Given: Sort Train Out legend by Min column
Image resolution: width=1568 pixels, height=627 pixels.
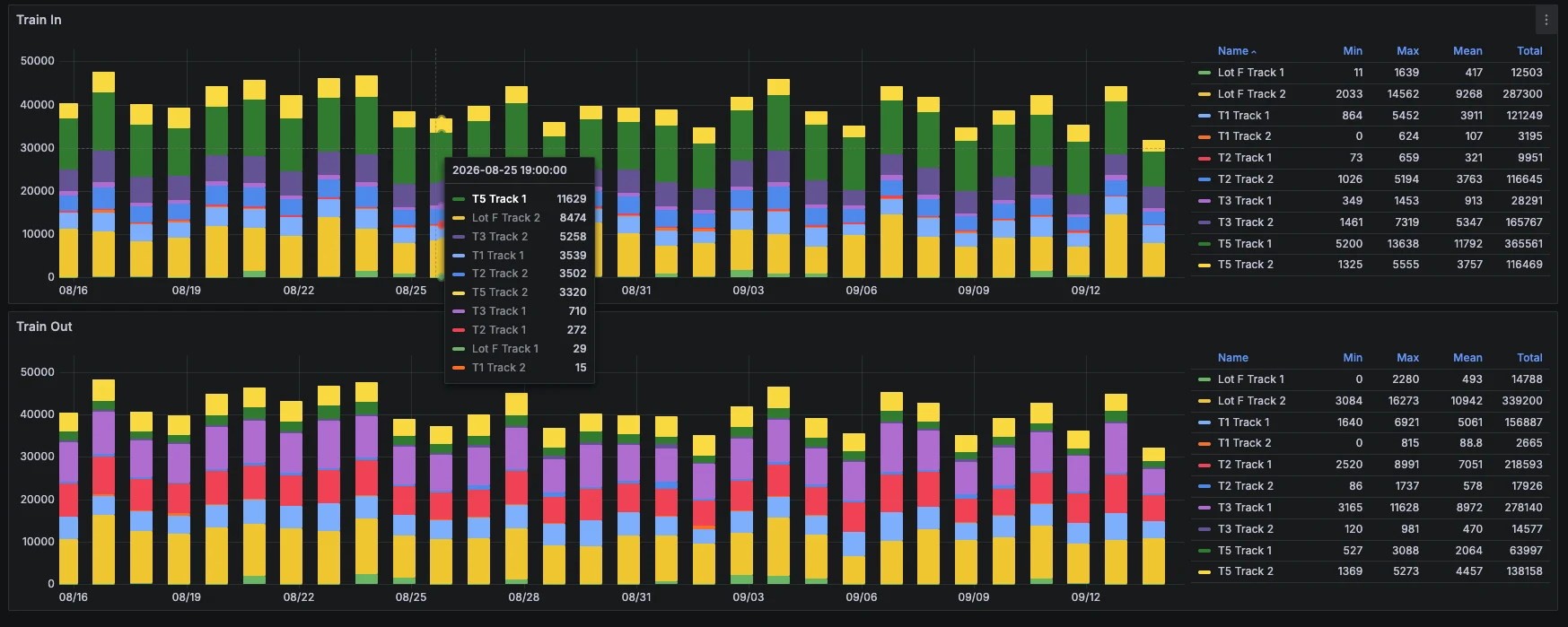Looking at the screenshot, I should tap(1353, 358).
